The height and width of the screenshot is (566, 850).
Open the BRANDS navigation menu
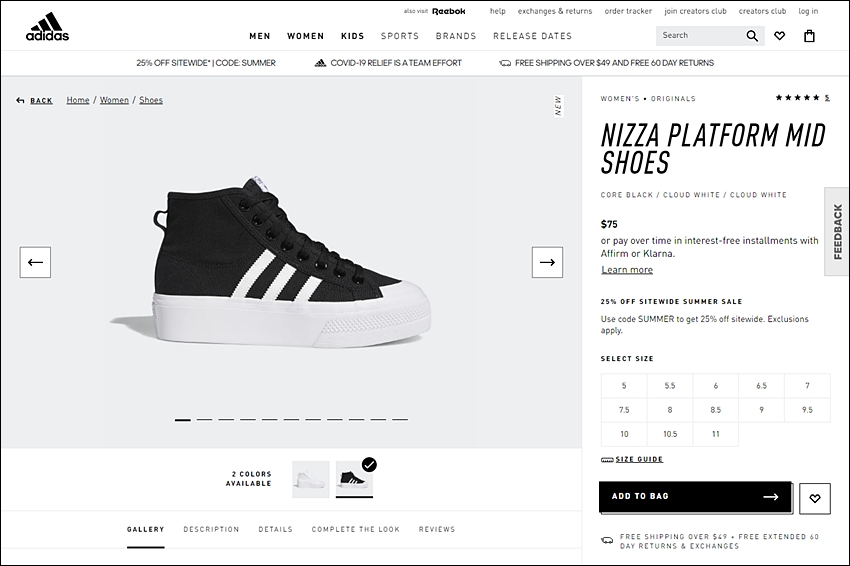(x=455, y=36)
